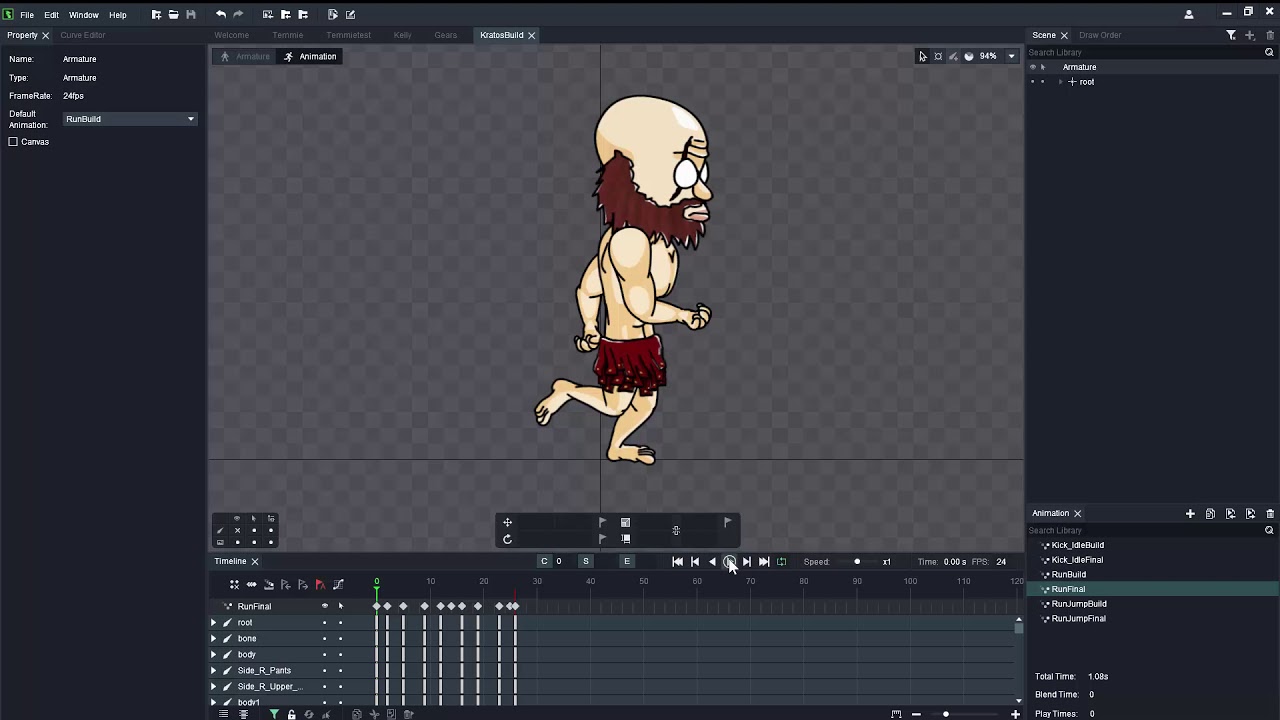Click the E button in timeline header
The width and height of the screenshot is (1280, 720).
(x=627, y=562)
